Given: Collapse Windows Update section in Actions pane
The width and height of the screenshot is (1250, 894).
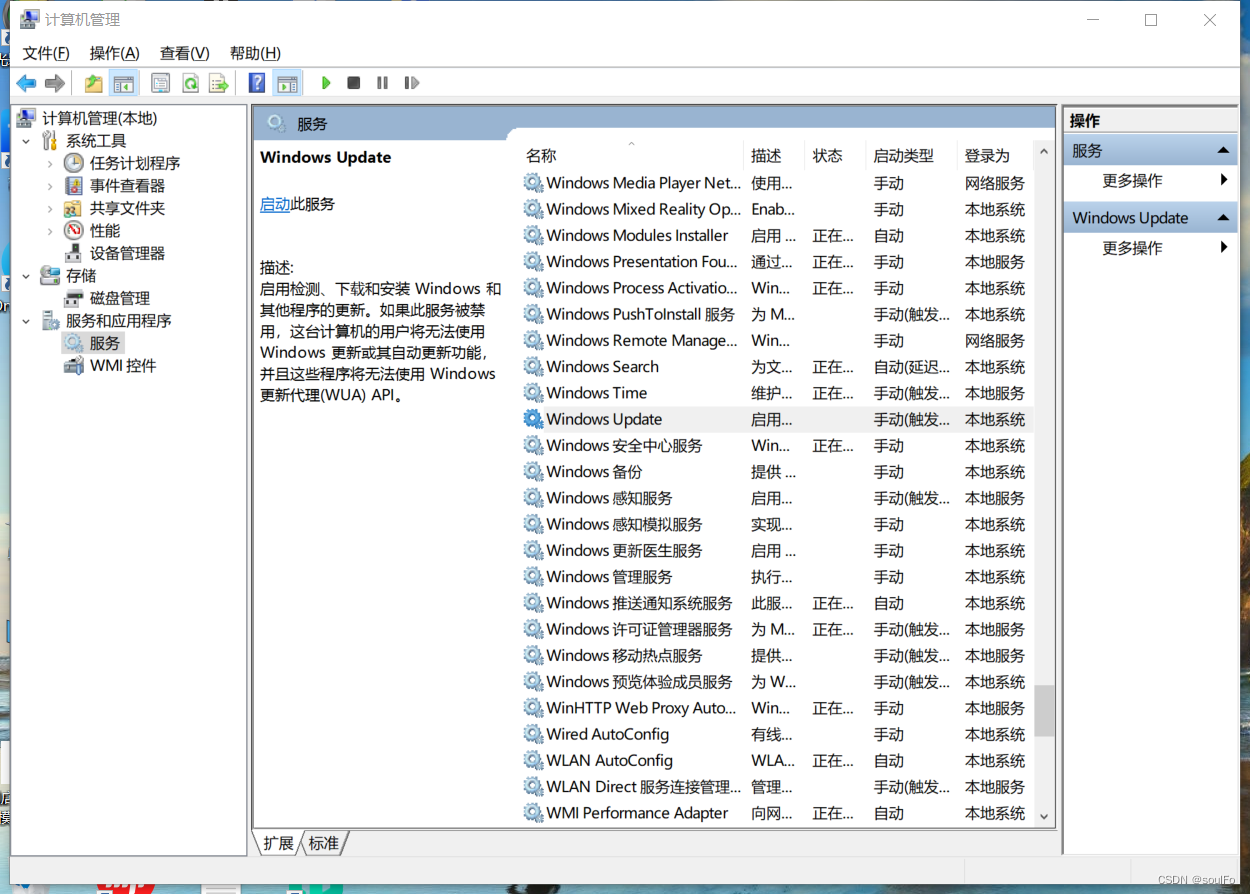Looking at the screenshot, I should [1223, 218].
